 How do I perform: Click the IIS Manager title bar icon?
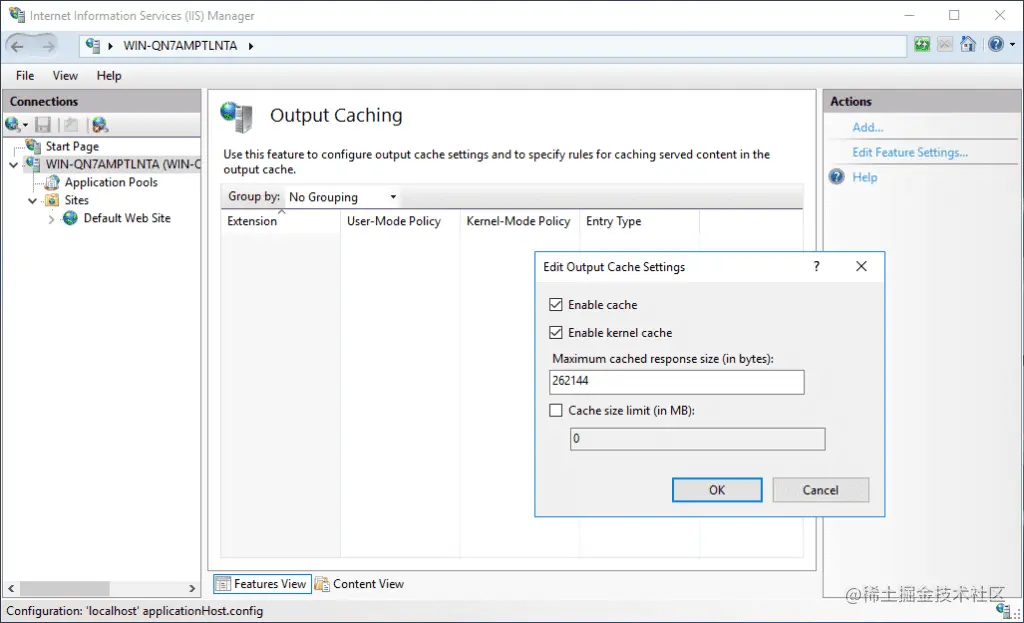pyautogui.click(x=16, y=15)
